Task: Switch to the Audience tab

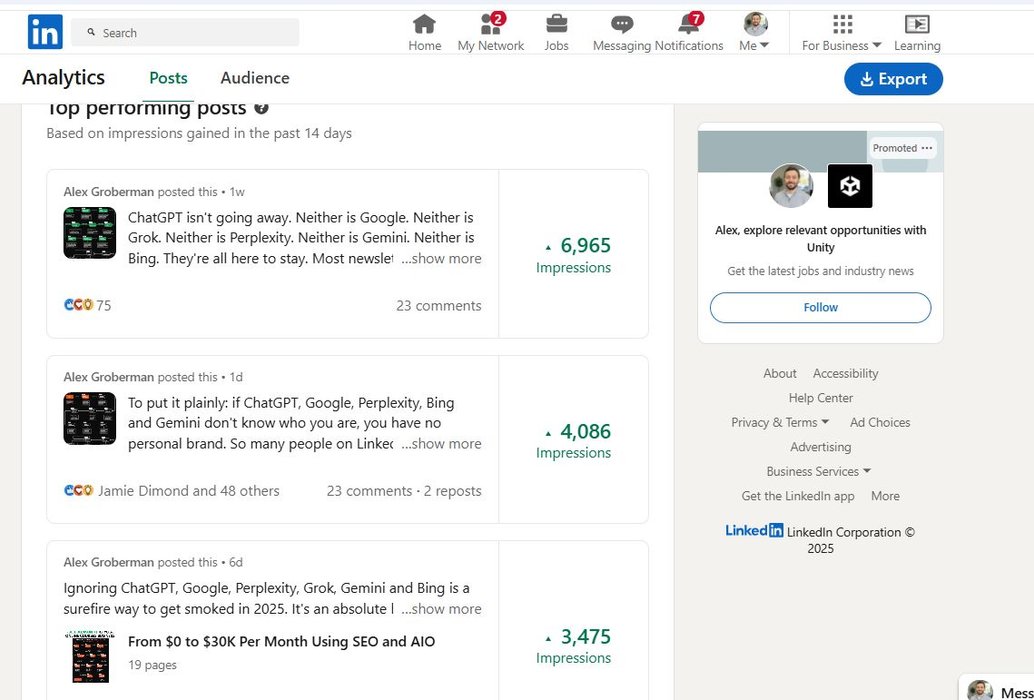Action: point(255,78)
